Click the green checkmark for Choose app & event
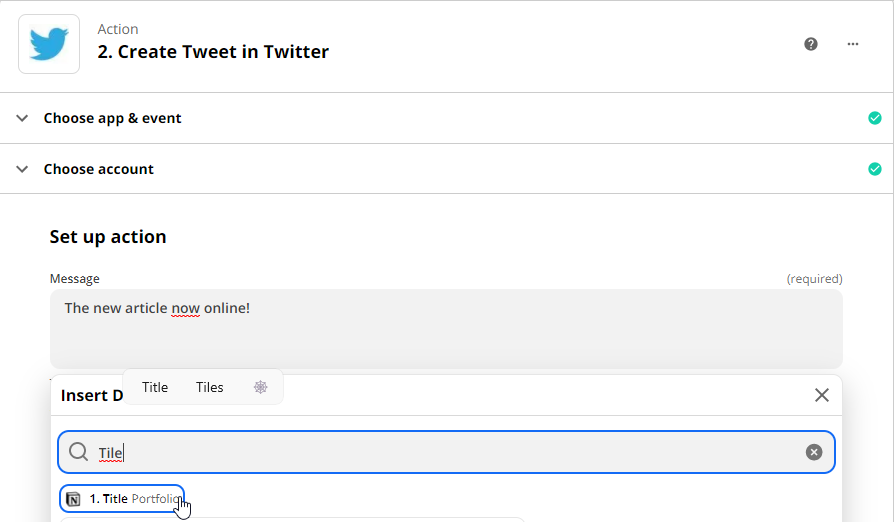Viewport: 894px width, 522px height. [875, 118]
